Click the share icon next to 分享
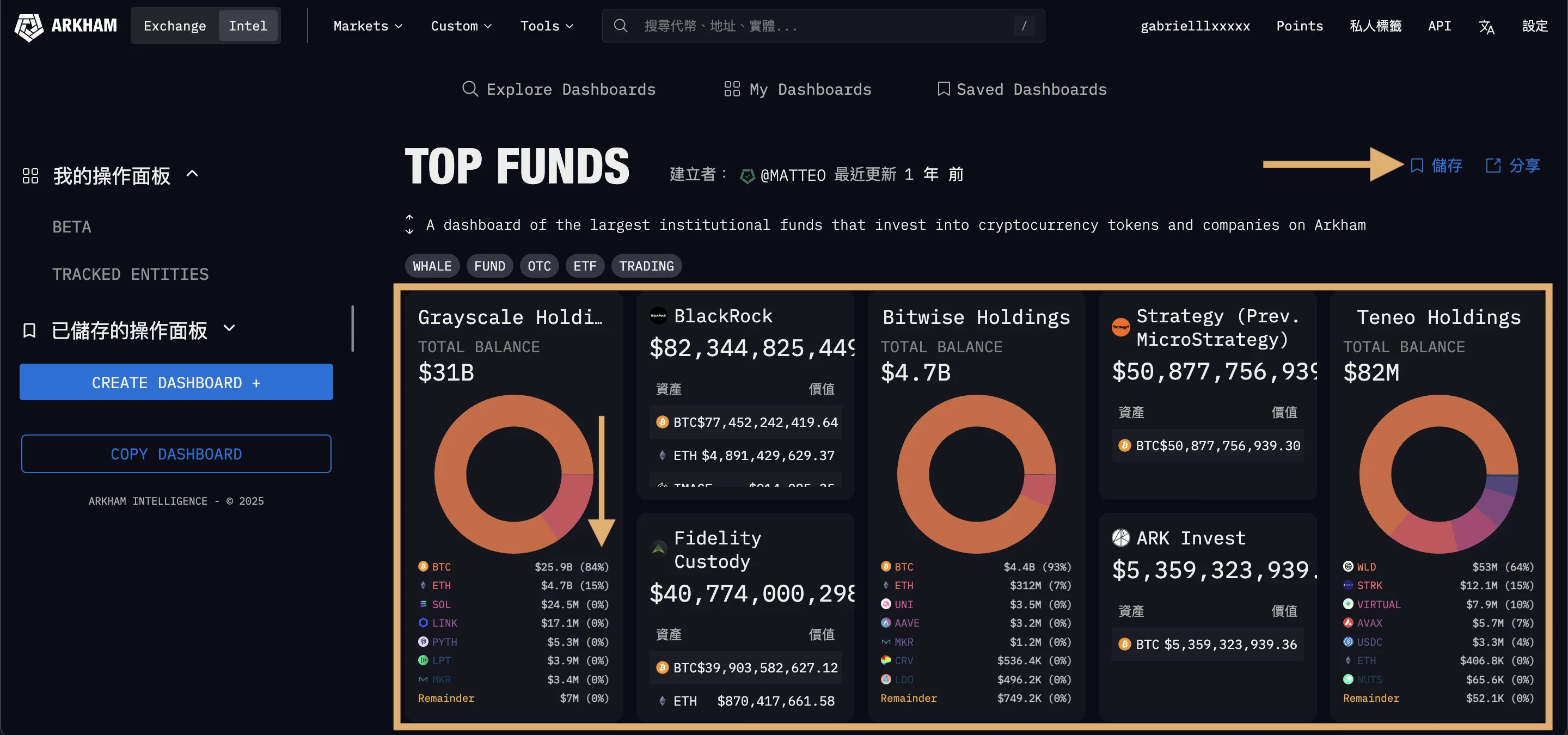Viewport: 1568px width, 735px height. (1493, 166)
